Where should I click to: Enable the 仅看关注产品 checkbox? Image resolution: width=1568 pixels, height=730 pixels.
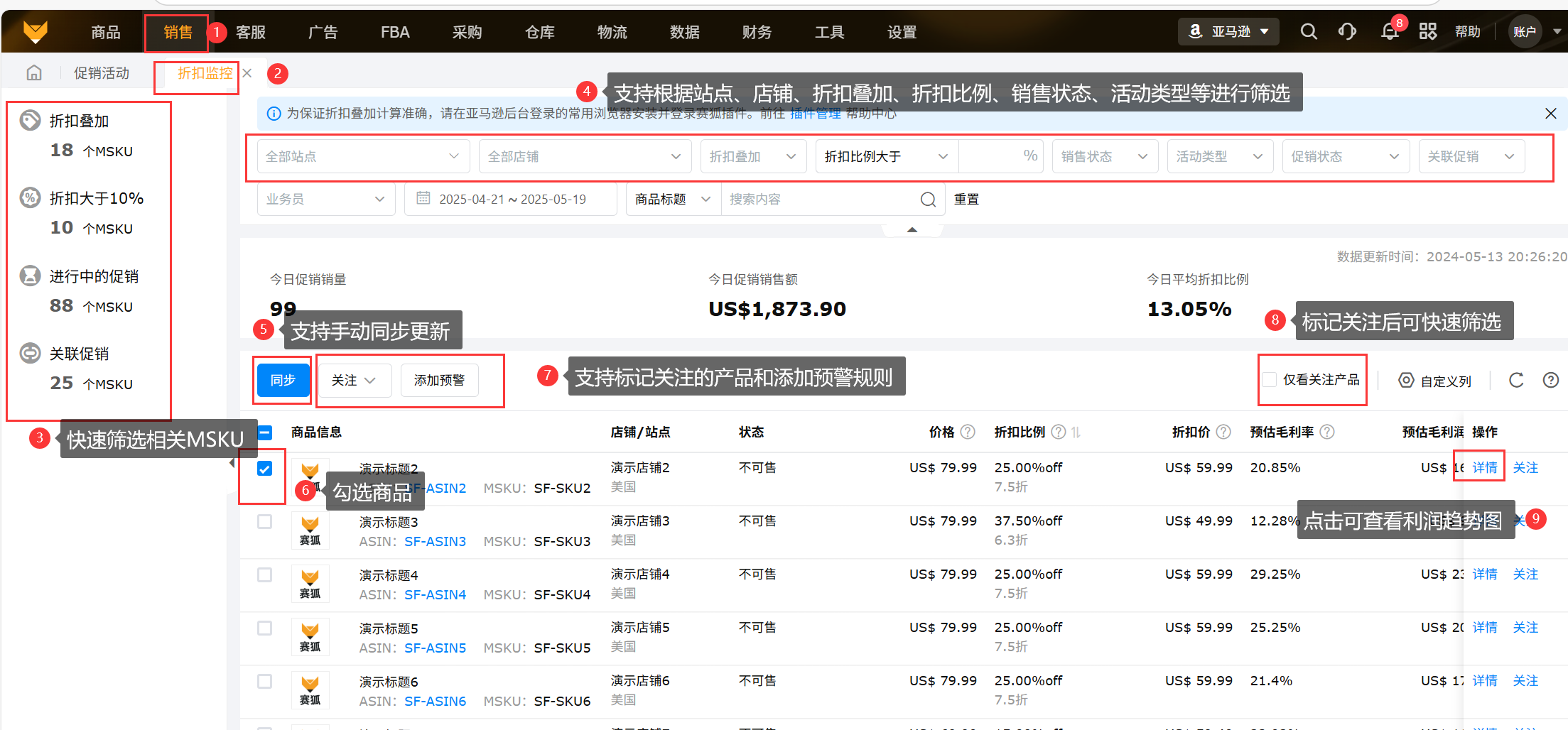pyautogui.click(x=1269, y=380)
